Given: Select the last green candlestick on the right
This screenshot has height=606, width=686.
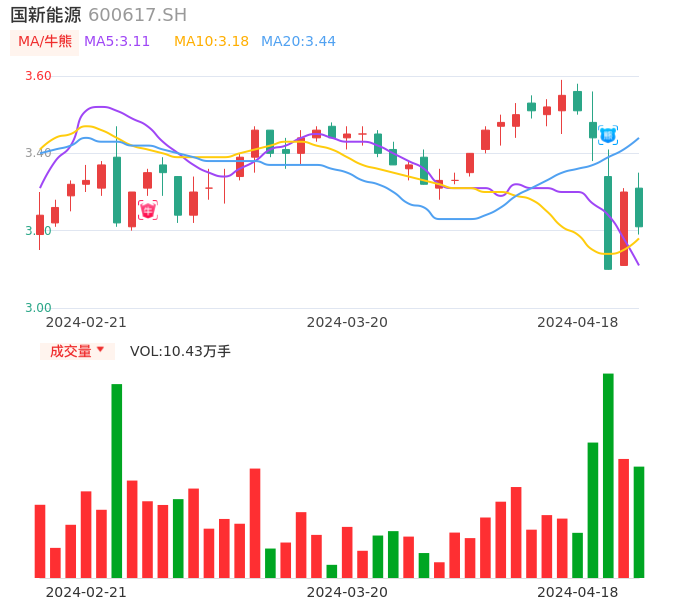Looking at the screenshot, I should coord(638,207).
